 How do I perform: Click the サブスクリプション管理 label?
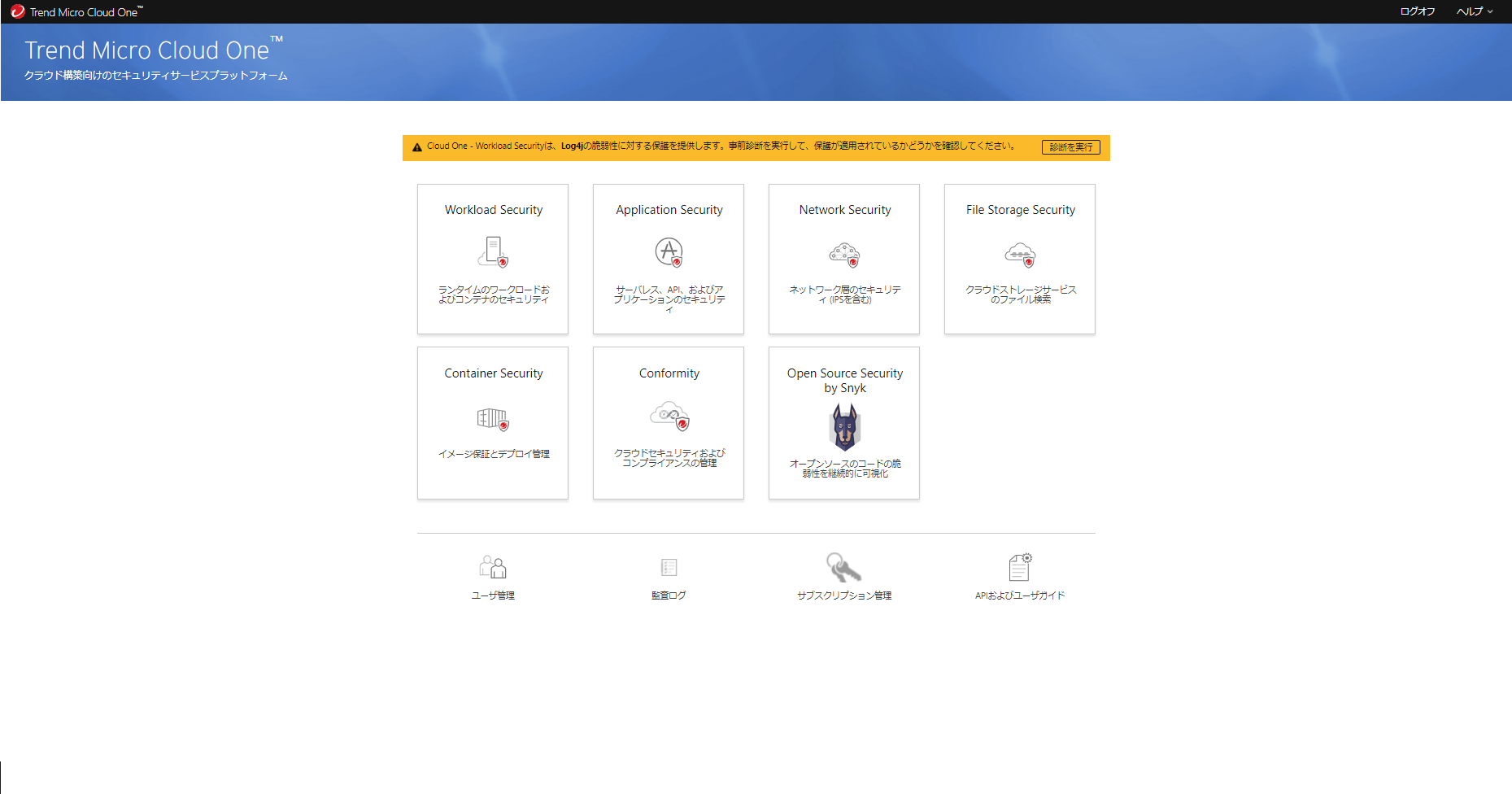844,595
